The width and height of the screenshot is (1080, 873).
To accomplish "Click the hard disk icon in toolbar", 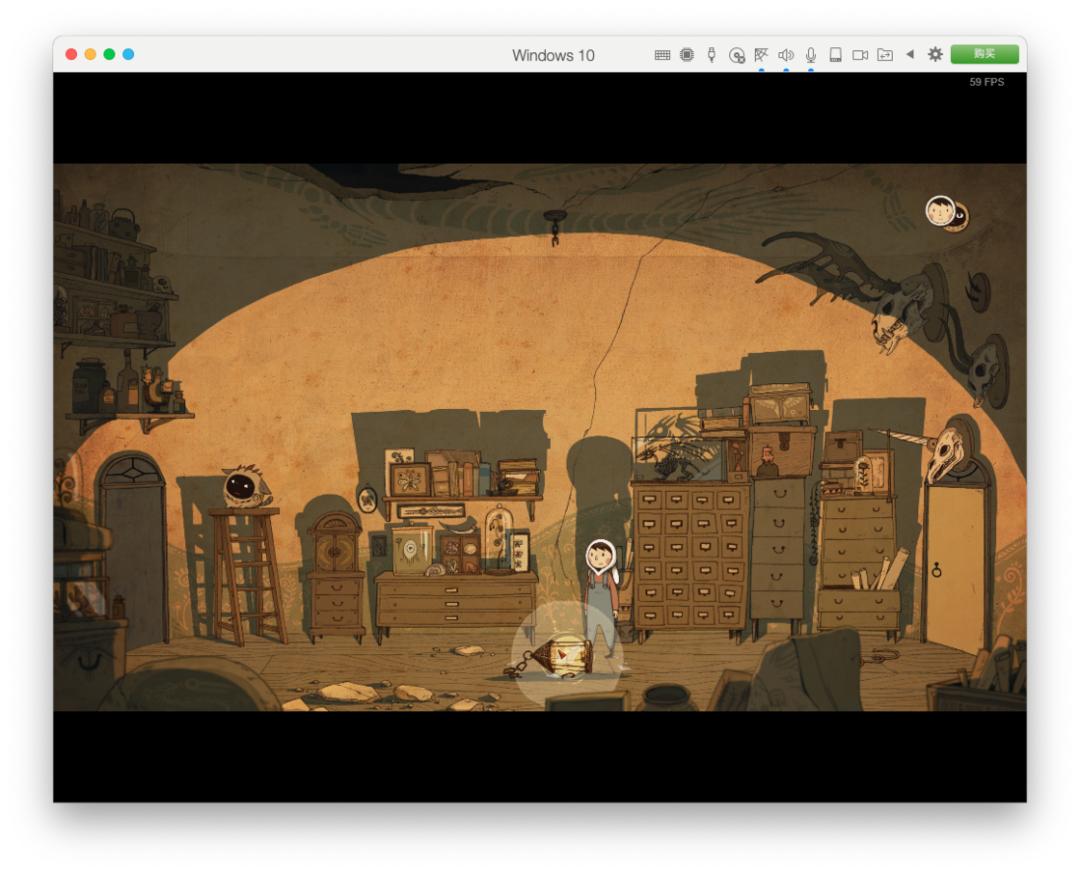I will [x=835, y=55].
